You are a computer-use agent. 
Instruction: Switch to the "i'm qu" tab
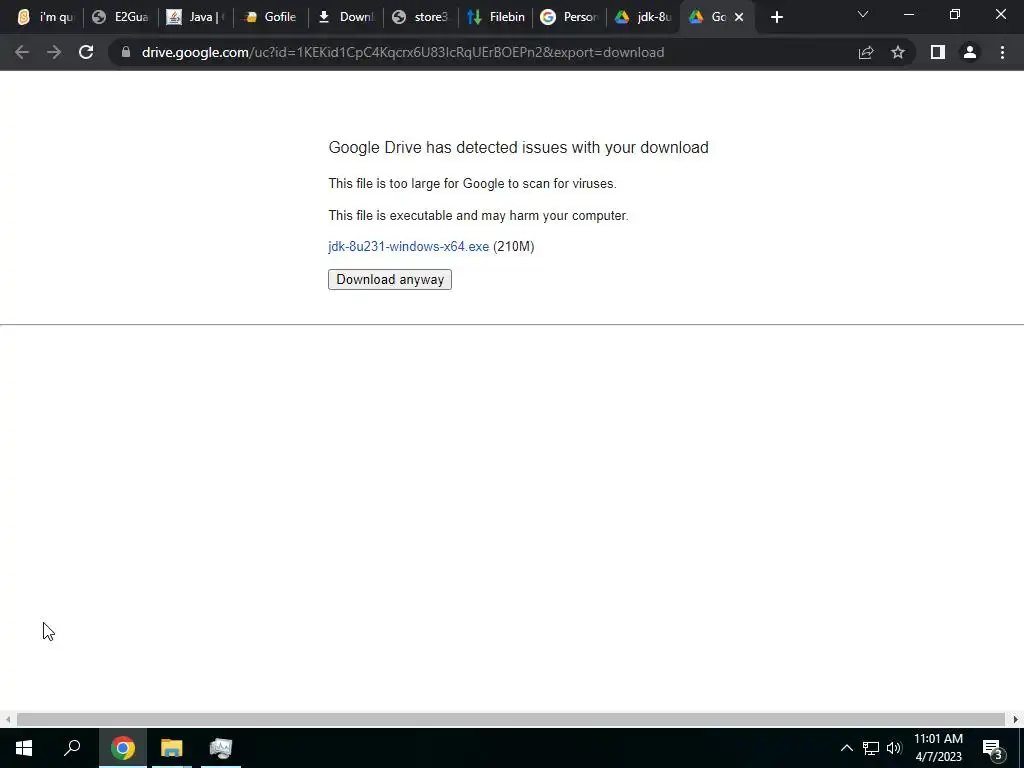click(x=46, y=17)
